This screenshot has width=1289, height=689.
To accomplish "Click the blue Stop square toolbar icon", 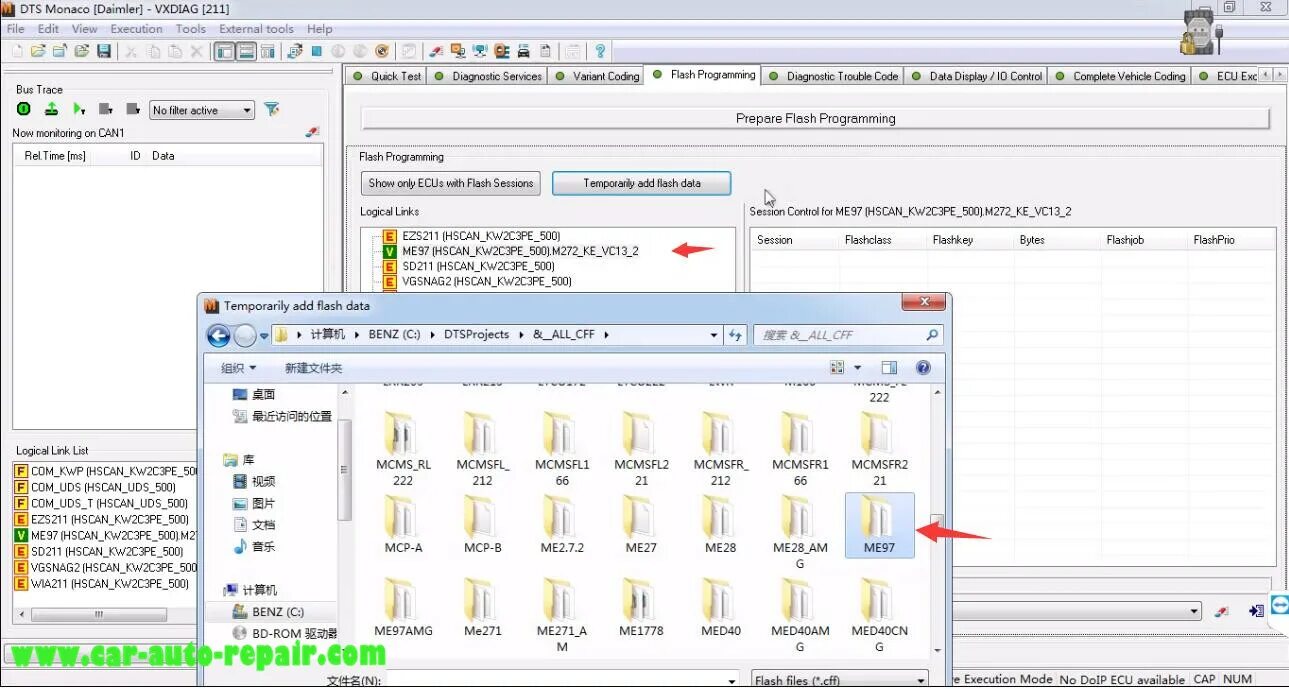I will click(316, 51).
